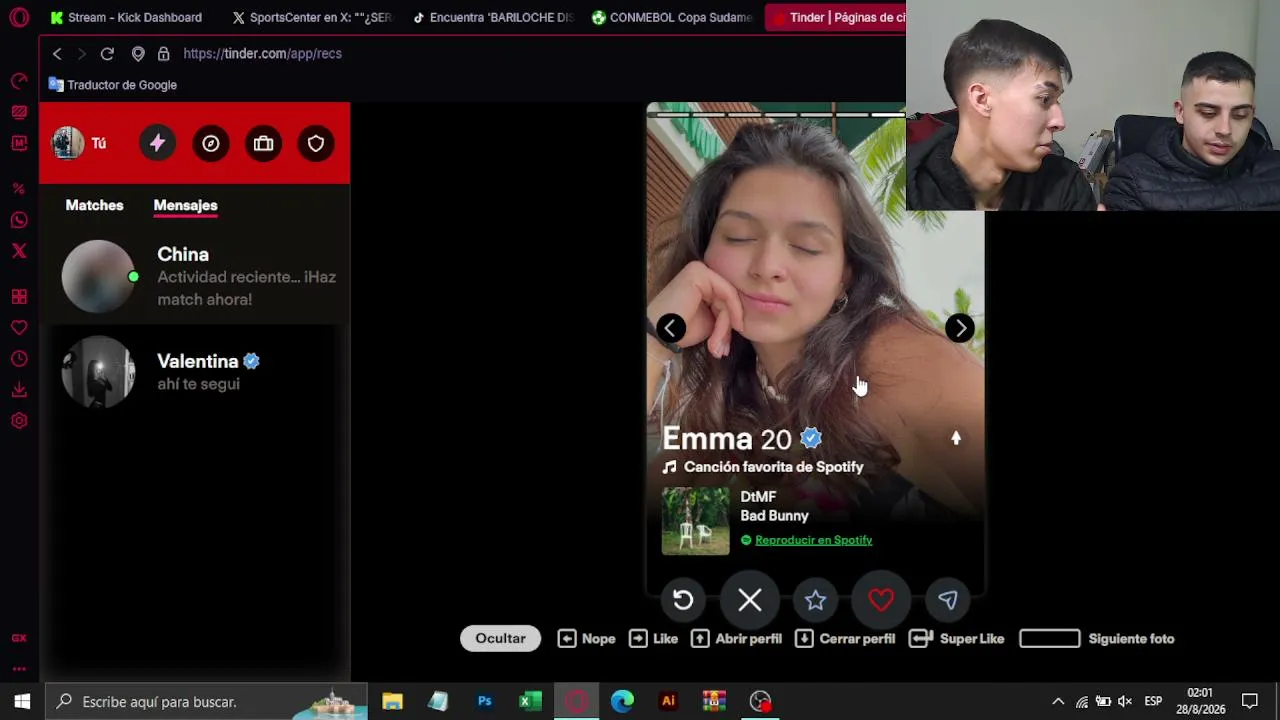Screen dimensions: 1280x720
Task: Give a Super Like with star button
Action: [x=815, y=600]
